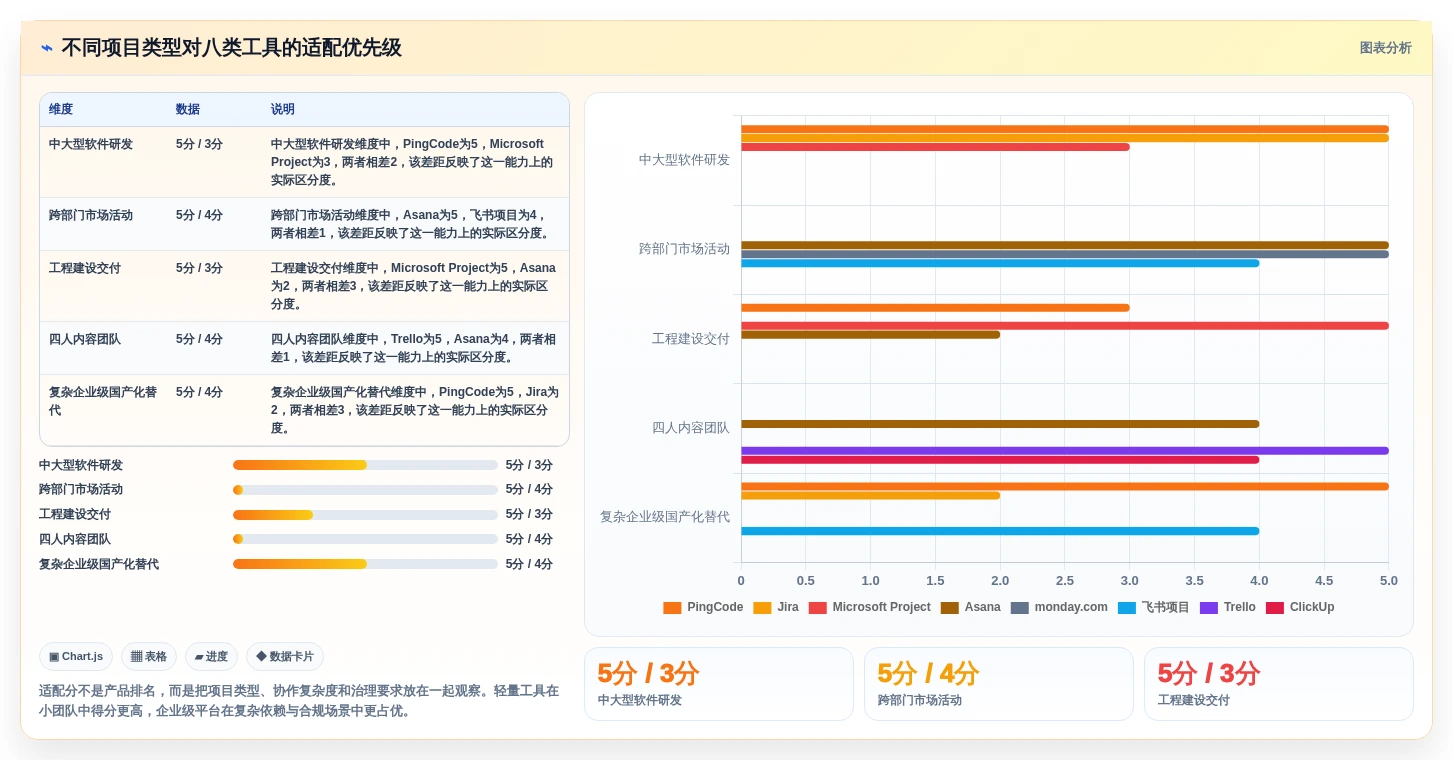Open the 工程建设交付 5分 / 3分 data card
Screen dimensions: 1453x760
1278,684
